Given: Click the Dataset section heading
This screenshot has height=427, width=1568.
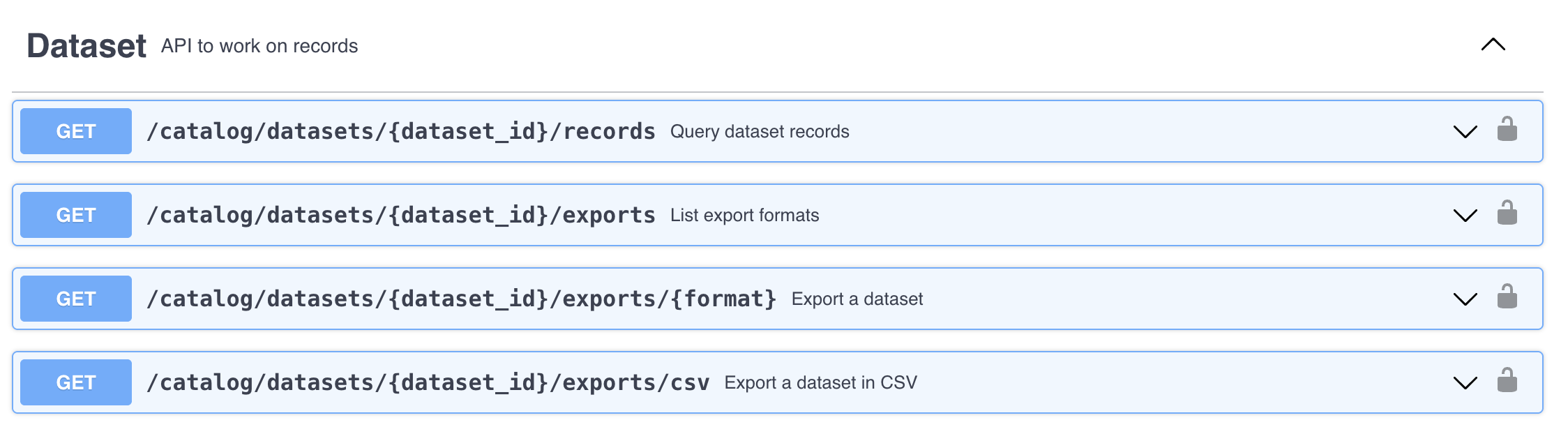Looking at the screenshot, I should 86,46.
